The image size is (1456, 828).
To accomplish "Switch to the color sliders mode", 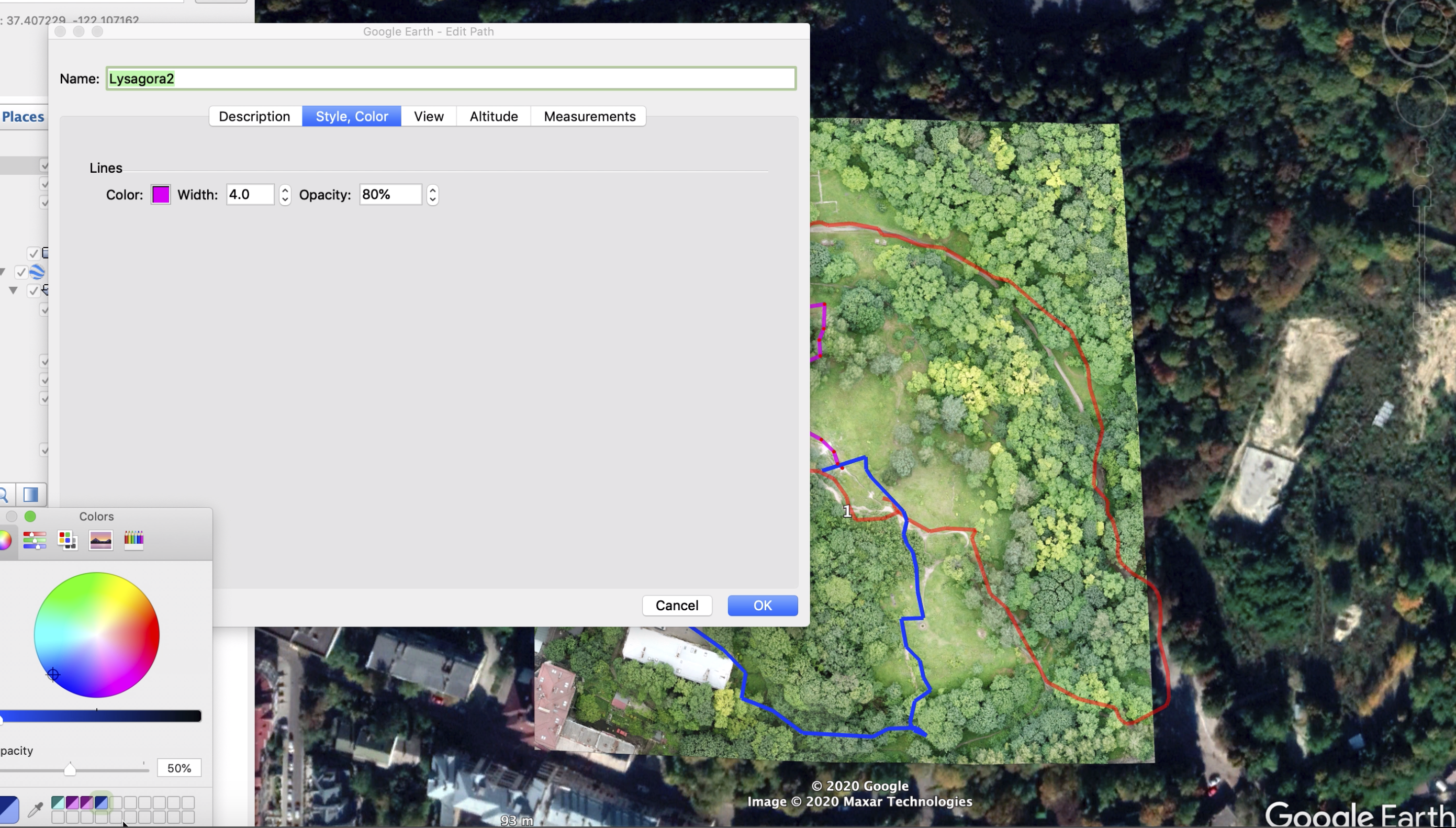I will (x=35, y=540).
